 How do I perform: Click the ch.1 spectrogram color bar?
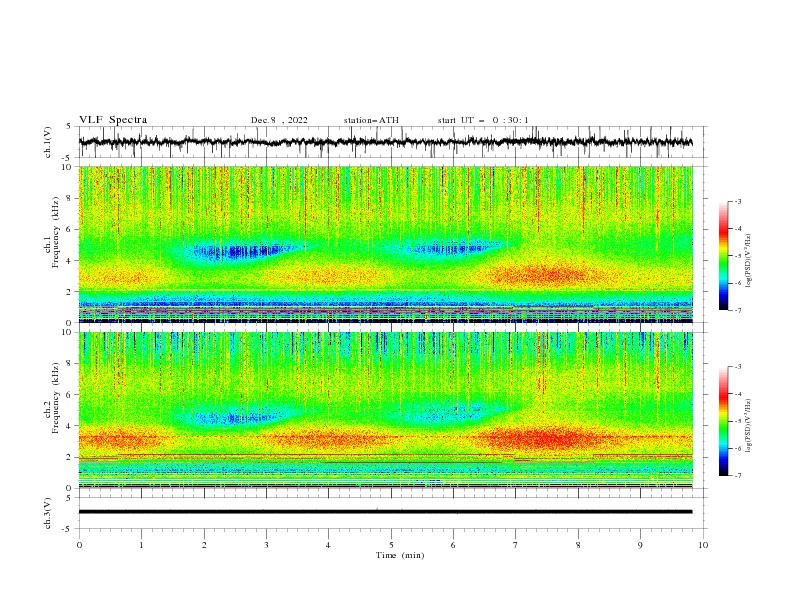[x=724, y=255]
